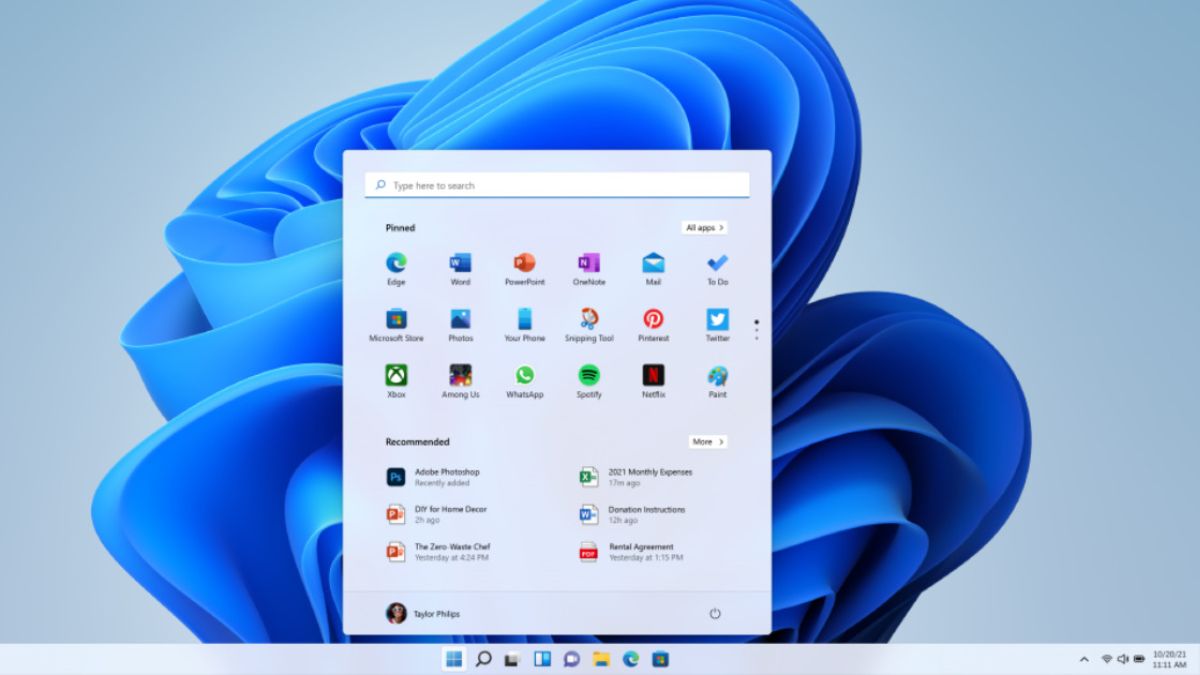Open the Photos app

(460, 325)
